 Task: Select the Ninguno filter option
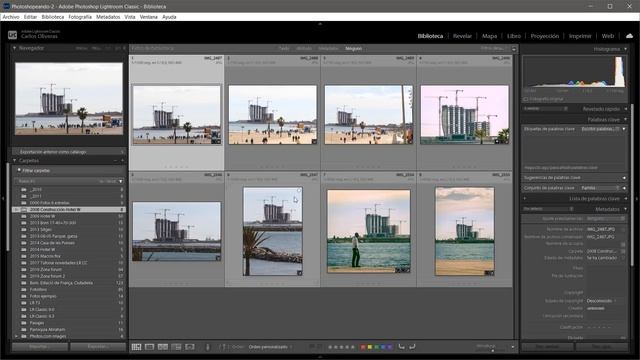click(x=353, y=49)
